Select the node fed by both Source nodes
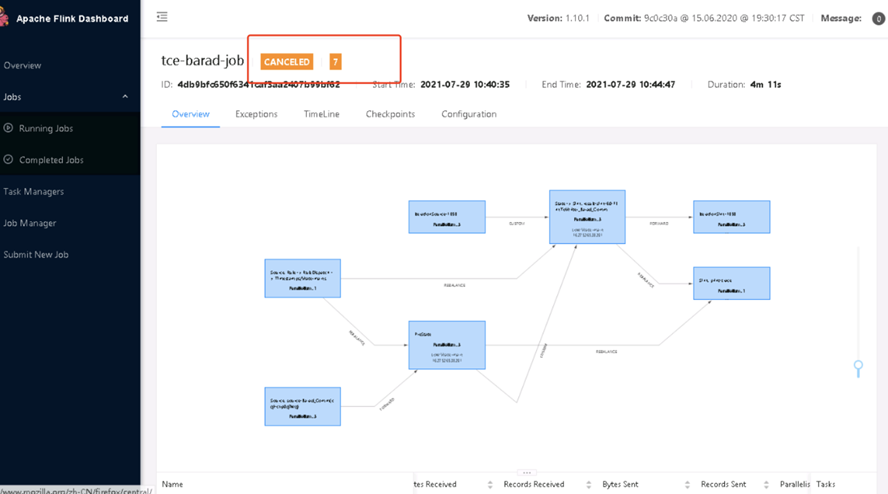The image size is (888, 494). point(447,345)
